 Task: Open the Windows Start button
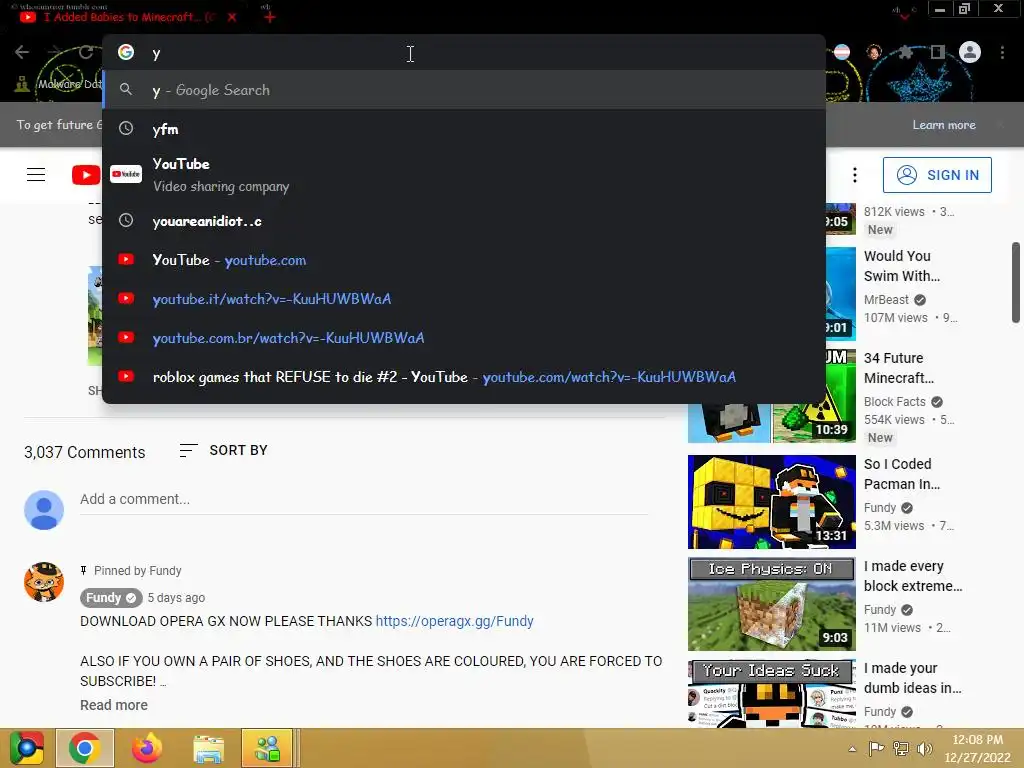click(27, 748)
